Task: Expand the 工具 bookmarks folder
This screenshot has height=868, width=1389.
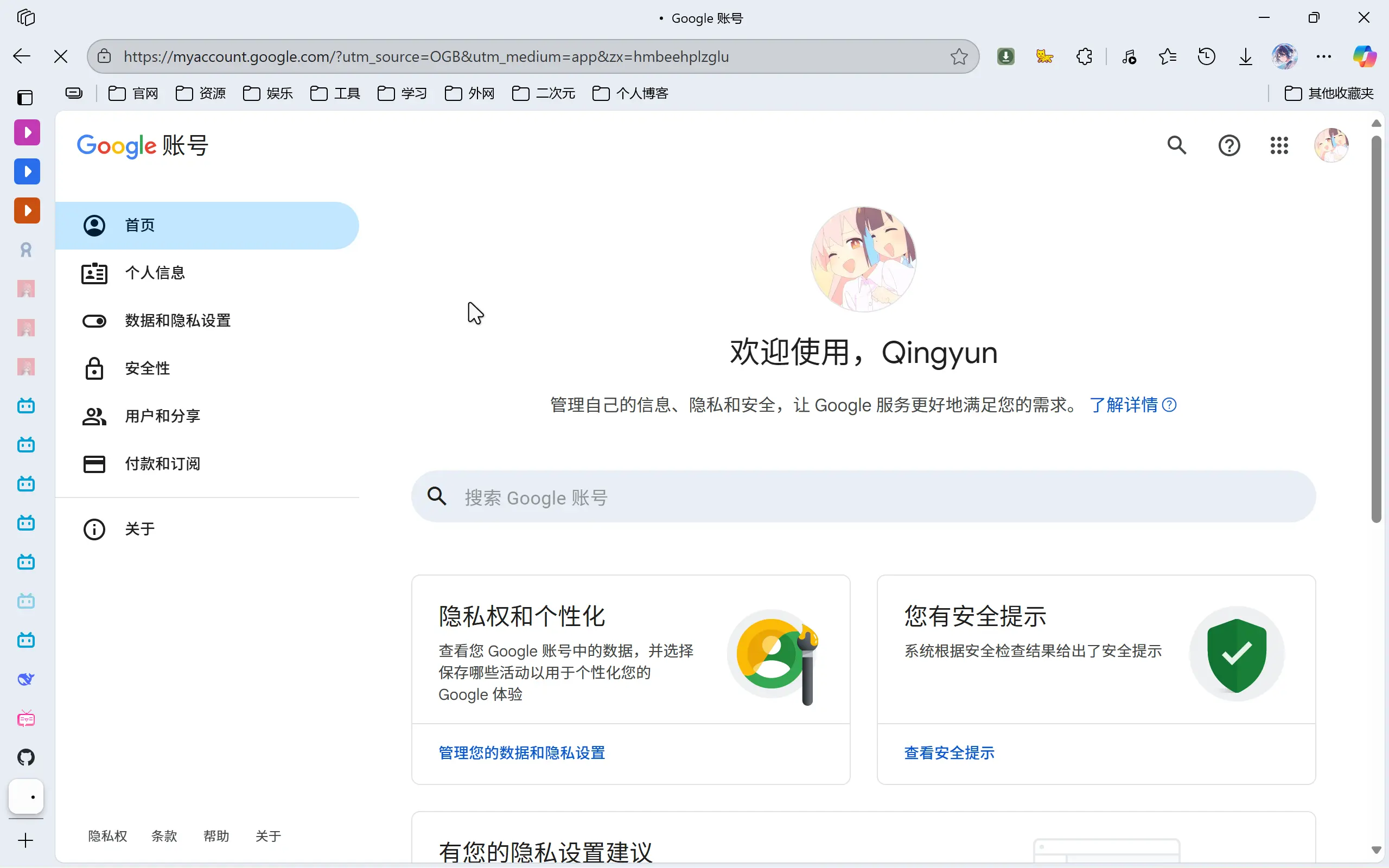Action: 335,93
